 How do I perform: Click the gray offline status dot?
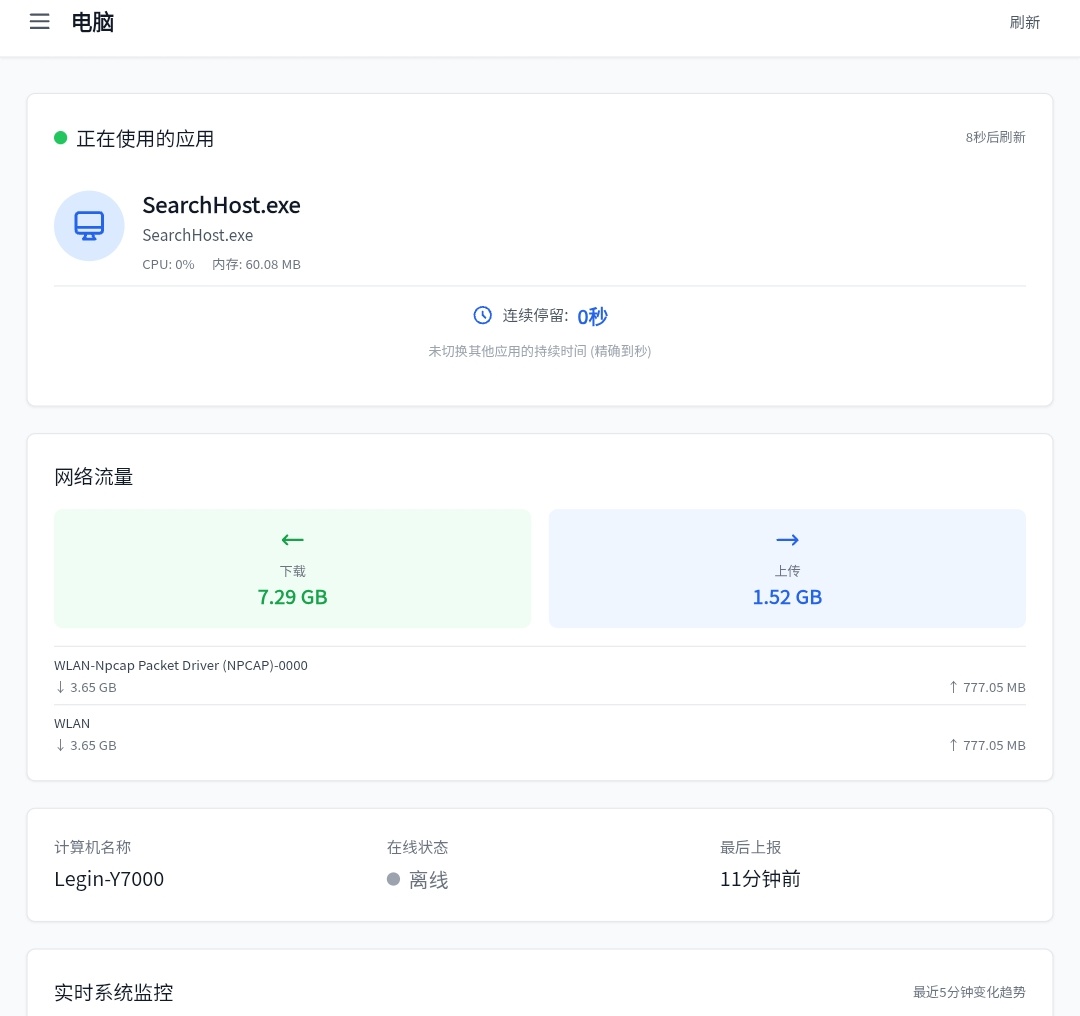click(x=394, y=880)
